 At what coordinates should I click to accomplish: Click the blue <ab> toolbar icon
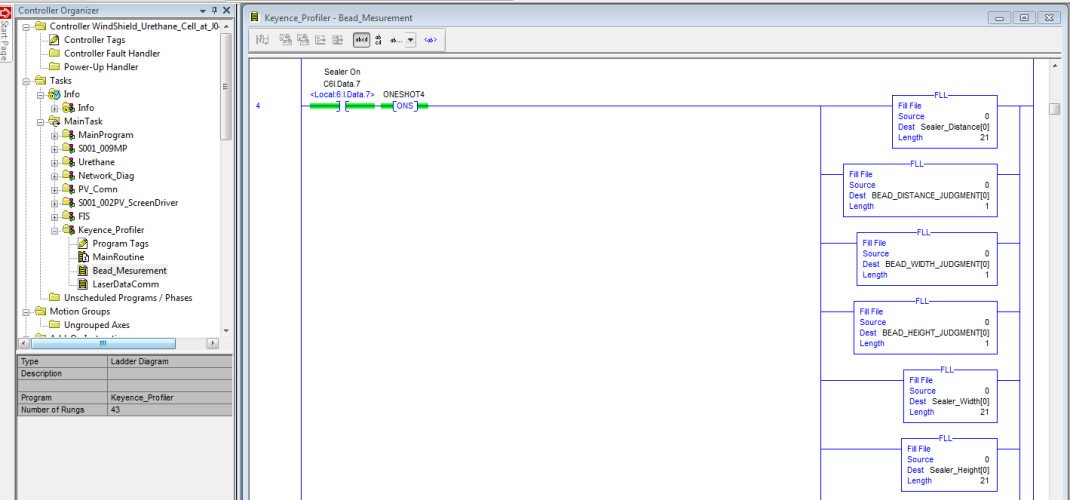click(x=430, y=40)
